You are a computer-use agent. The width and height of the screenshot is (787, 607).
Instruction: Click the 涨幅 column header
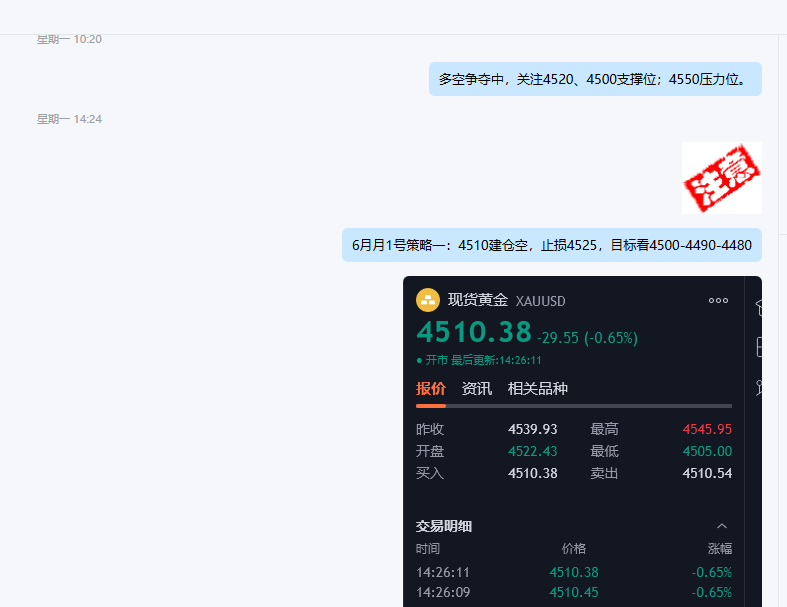(720, 549)
